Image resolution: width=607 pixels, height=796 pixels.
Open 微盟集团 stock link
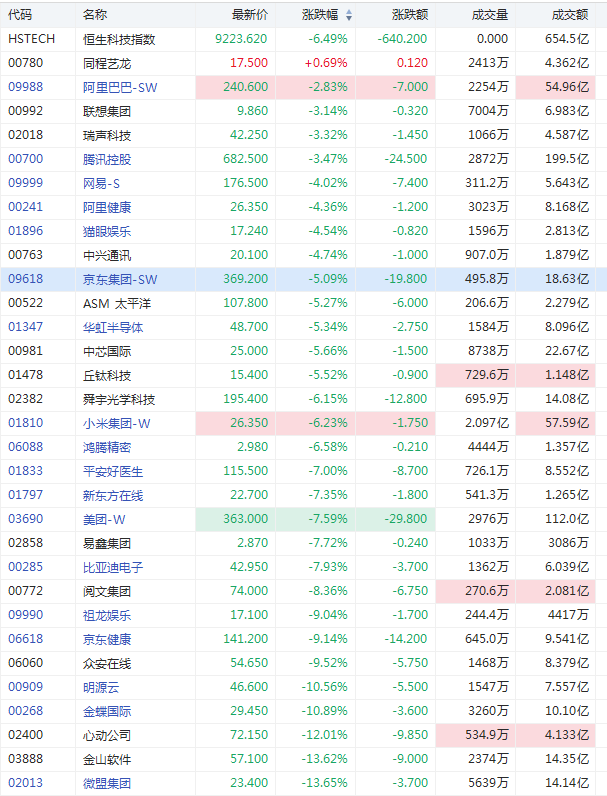[107, 783]
